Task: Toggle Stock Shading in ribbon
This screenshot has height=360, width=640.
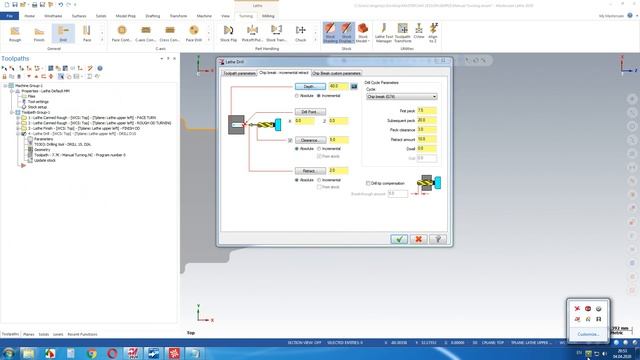Action: click(330, 33)
